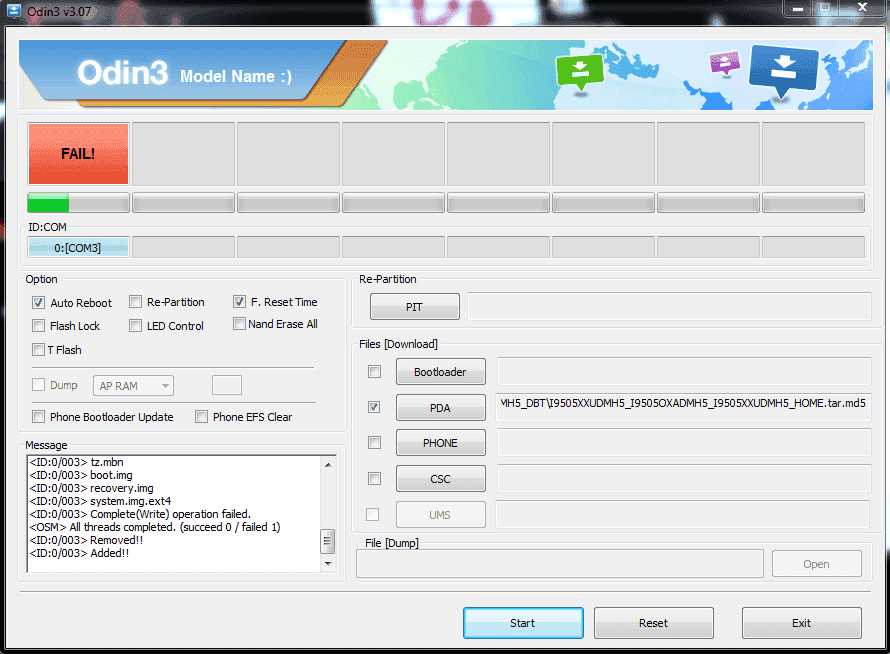The height and width of the screenshot is (654, 890).
Task: Click the 'All threads completed' log line
Action: coord(155,527)
